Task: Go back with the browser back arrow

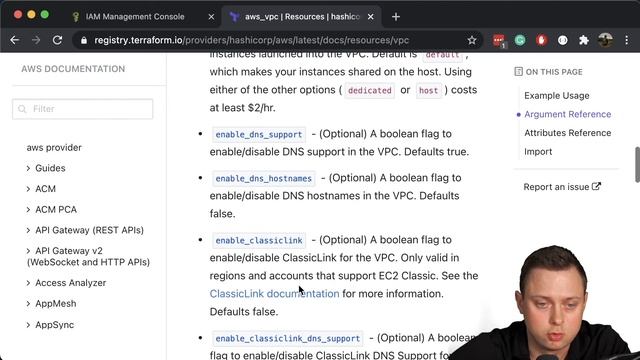Action: coord(15,40)
